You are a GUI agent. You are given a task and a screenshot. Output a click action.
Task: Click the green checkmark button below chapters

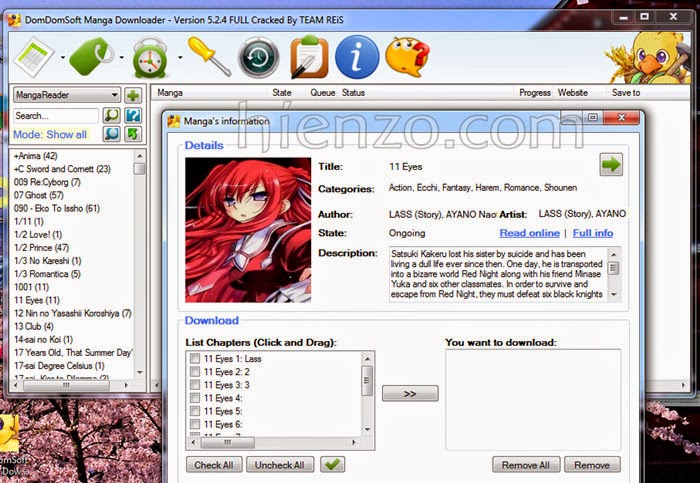click(x=333, y=465)
